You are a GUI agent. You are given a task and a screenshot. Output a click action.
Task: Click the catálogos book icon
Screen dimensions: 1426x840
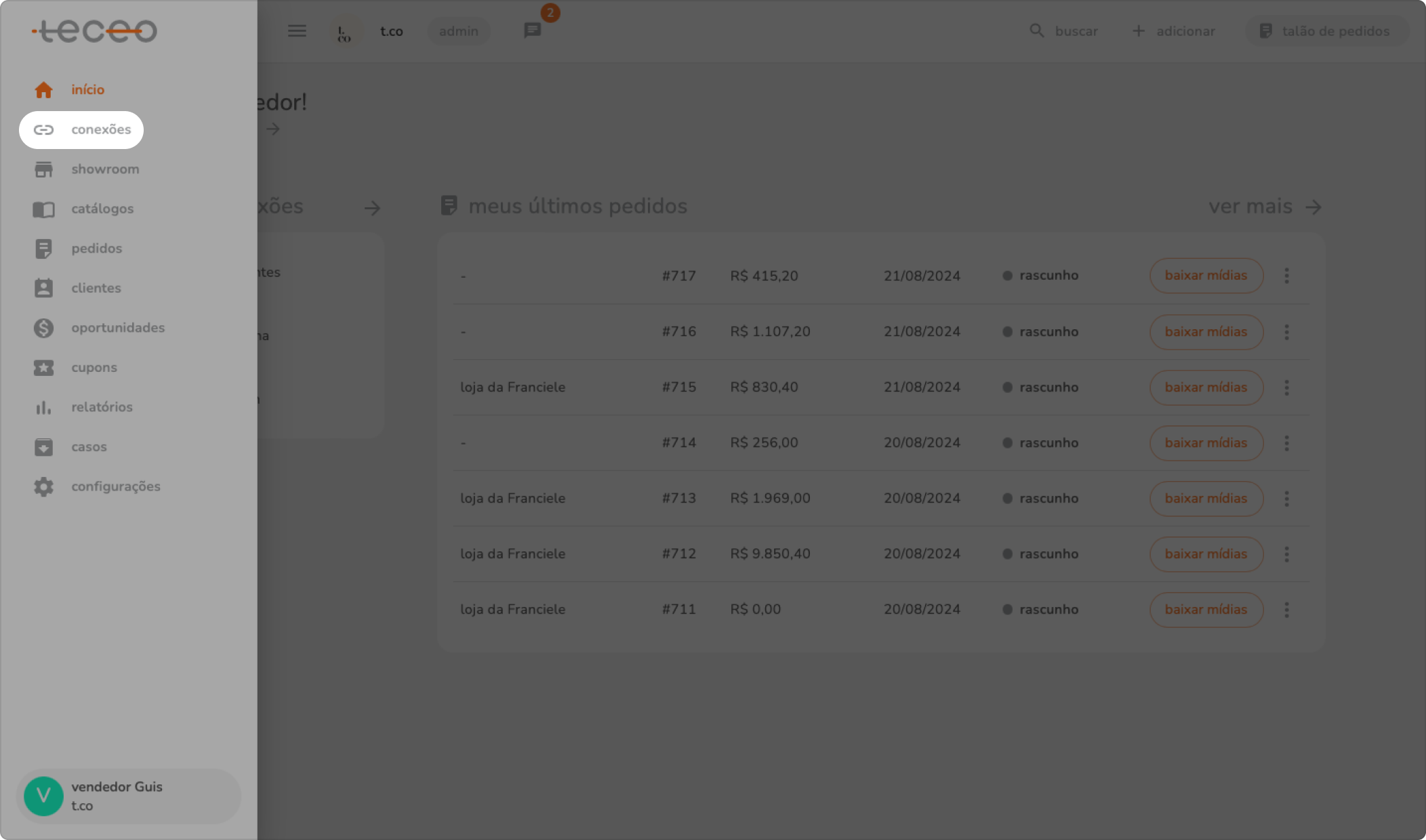[x=43, y=209]
